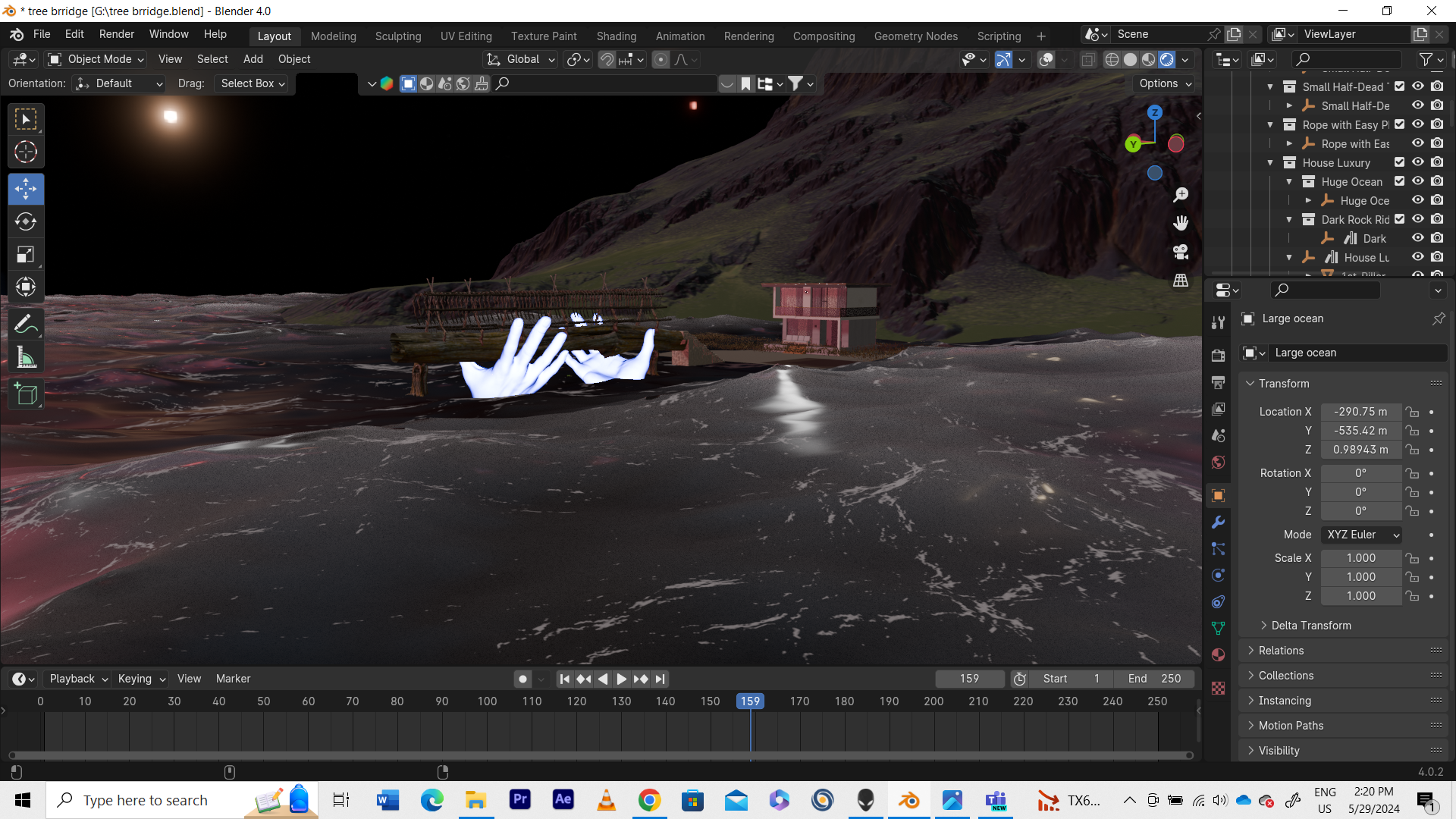Open the Orientation Default dropdown

click(119, 83)
